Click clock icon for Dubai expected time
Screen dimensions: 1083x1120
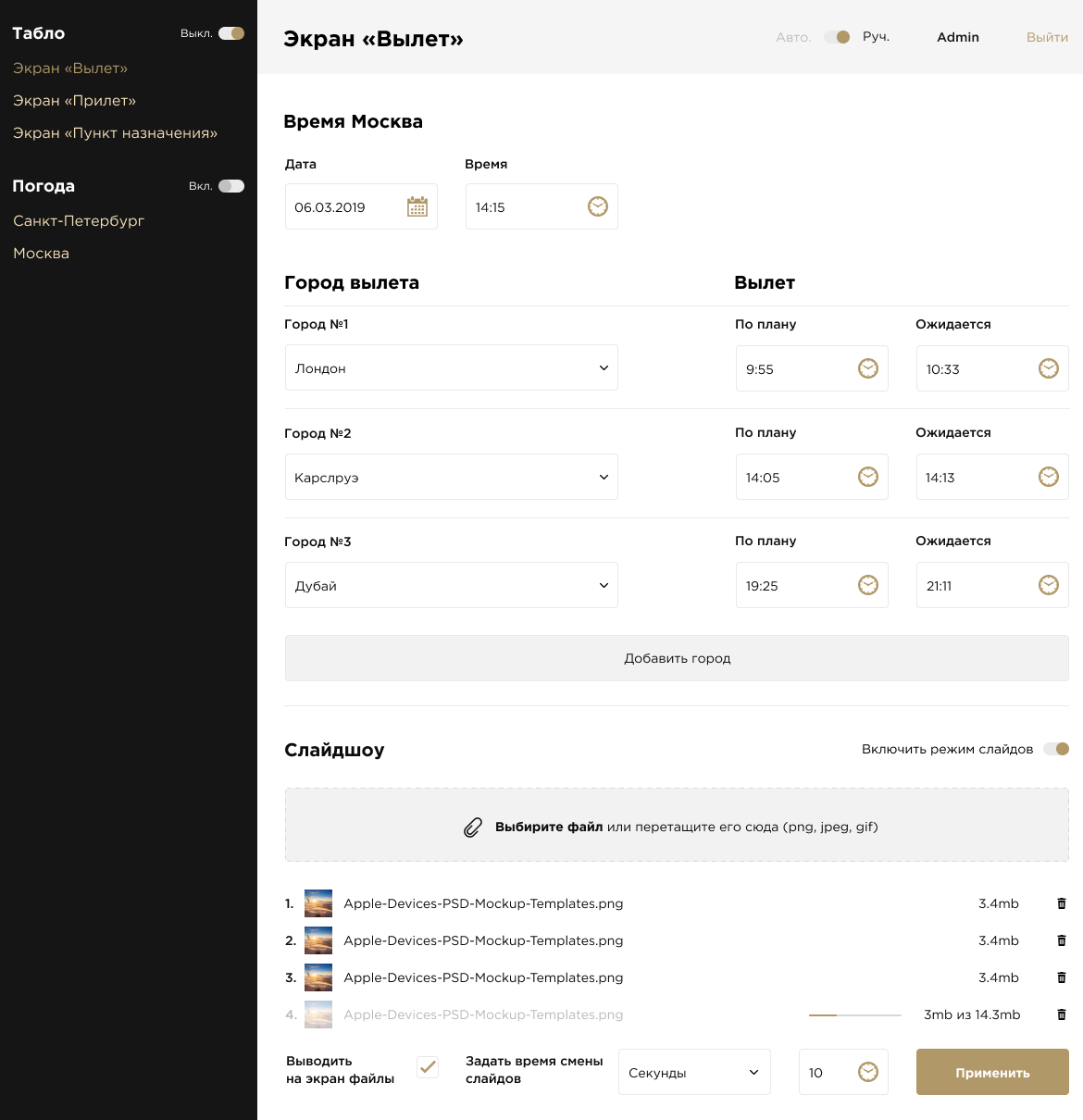1048,585
